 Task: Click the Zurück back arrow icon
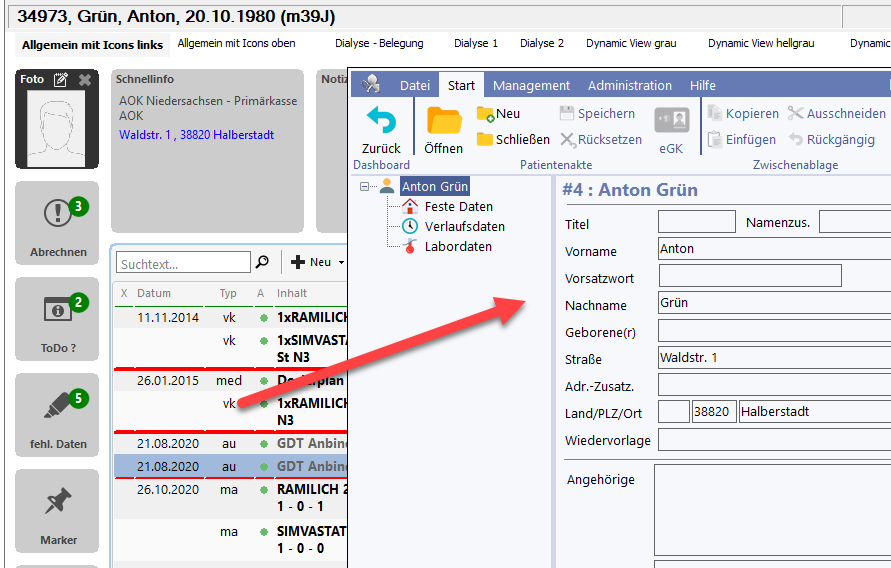(x=381, y=121)
